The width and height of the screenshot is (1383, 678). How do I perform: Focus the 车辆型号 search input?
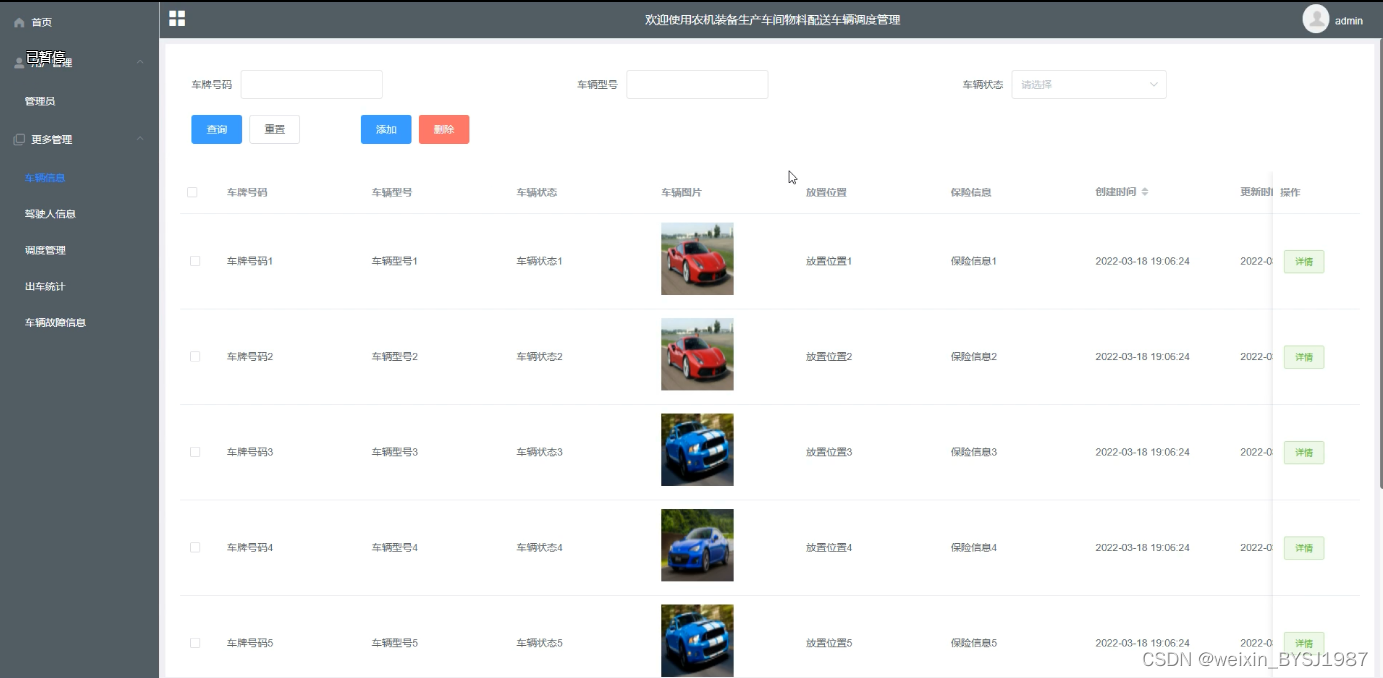pos(697,85)
